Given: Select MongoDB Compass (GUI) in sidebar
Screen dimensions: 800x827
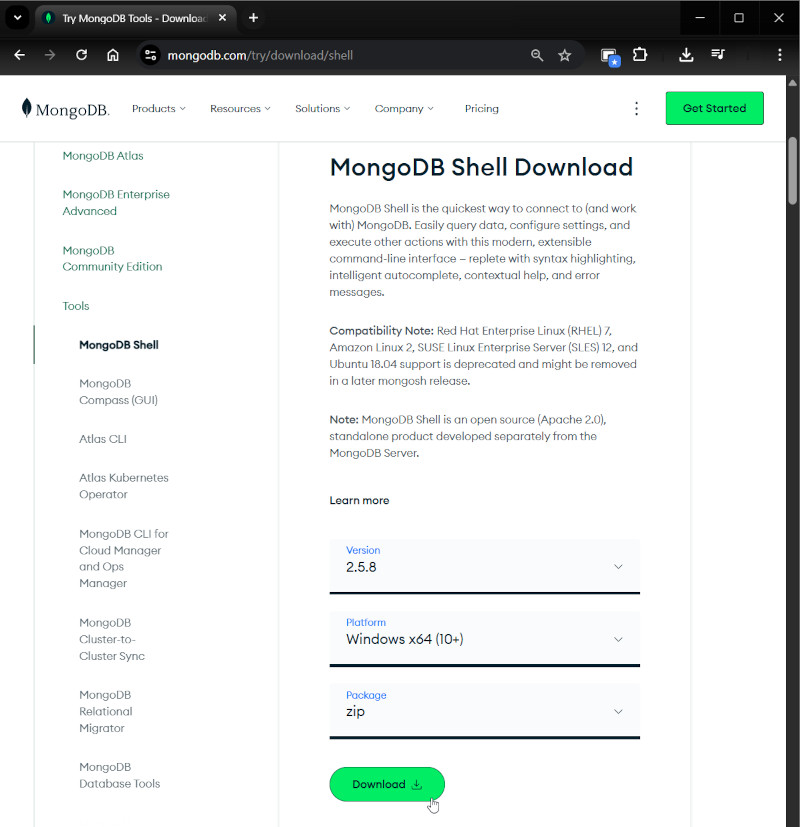Looking at the screenshot, I should coord(118,392).
